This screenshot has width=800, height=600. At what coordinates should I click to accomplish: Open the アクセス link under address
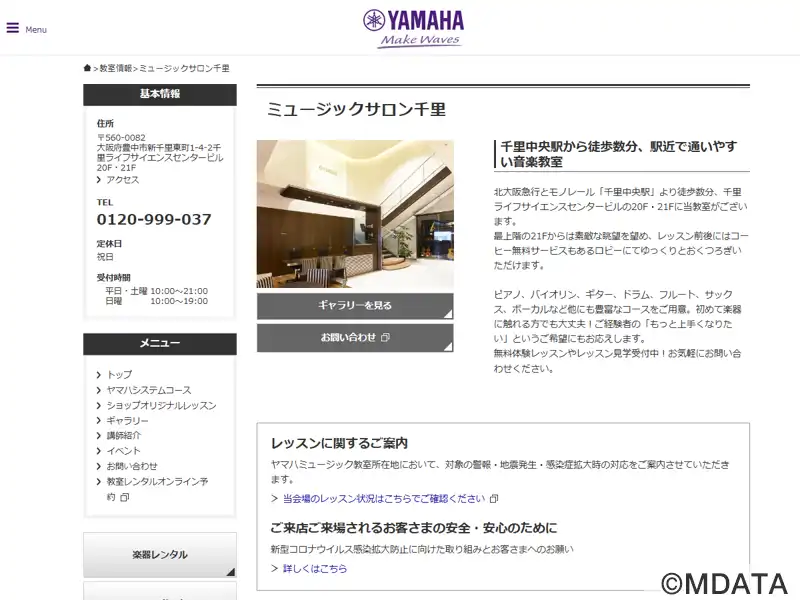click(122, 180)
